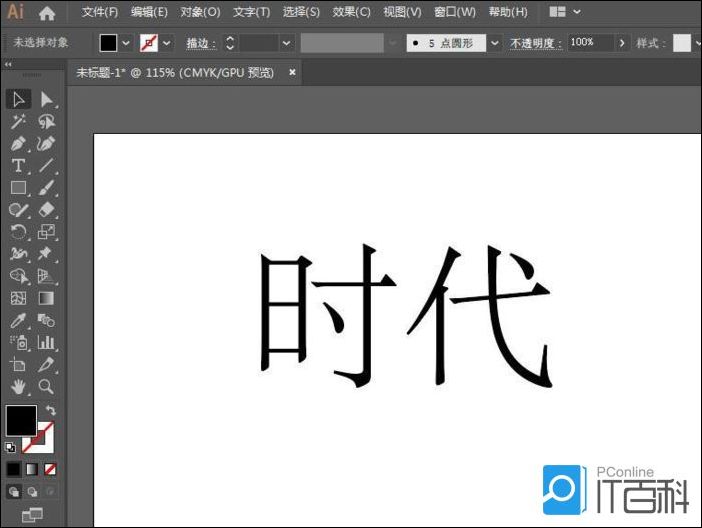Select the Pen tool
Viewport: 702px width, 528px height.
pyautogui.click(x=18, y=144)
